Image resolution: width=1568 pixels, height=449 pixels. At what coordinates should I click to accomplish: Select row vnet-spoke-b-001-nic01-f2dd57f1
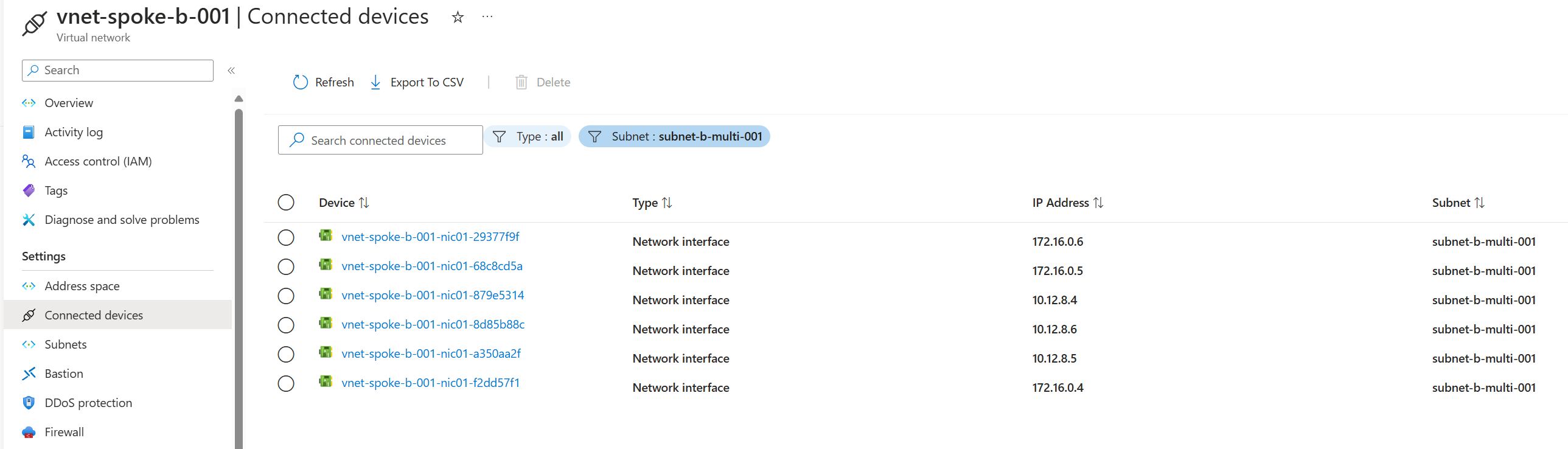click(x=286, y=383)
